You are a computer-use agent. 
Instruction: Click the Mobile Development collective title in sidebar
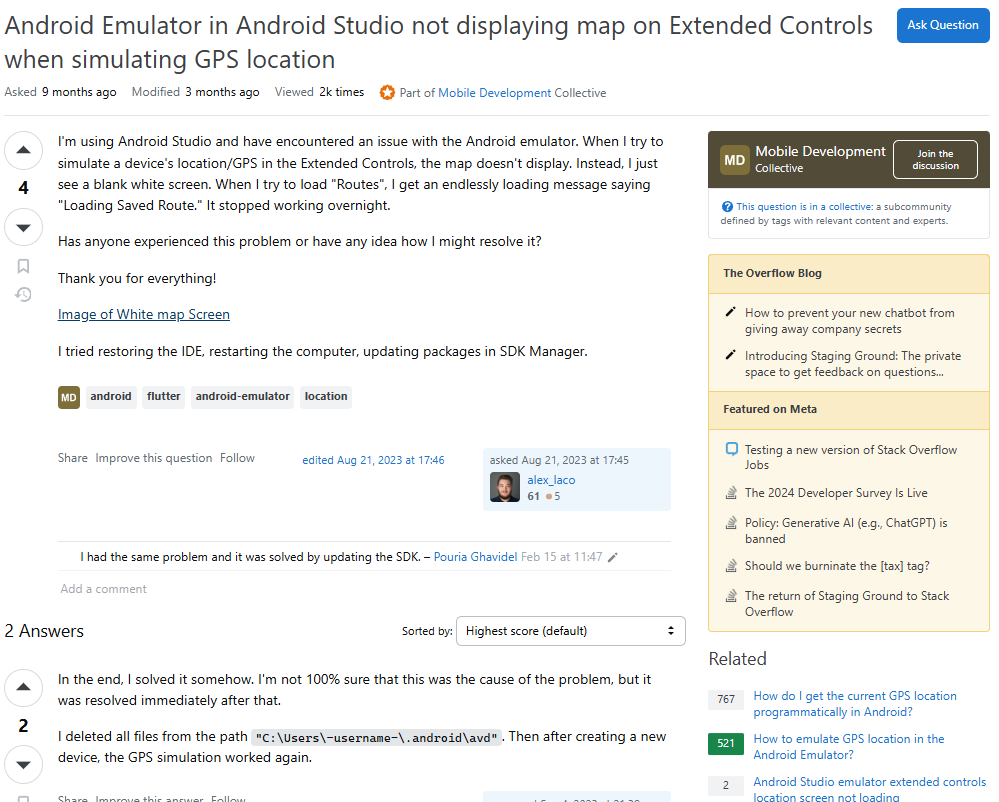(x=820, y=152)
